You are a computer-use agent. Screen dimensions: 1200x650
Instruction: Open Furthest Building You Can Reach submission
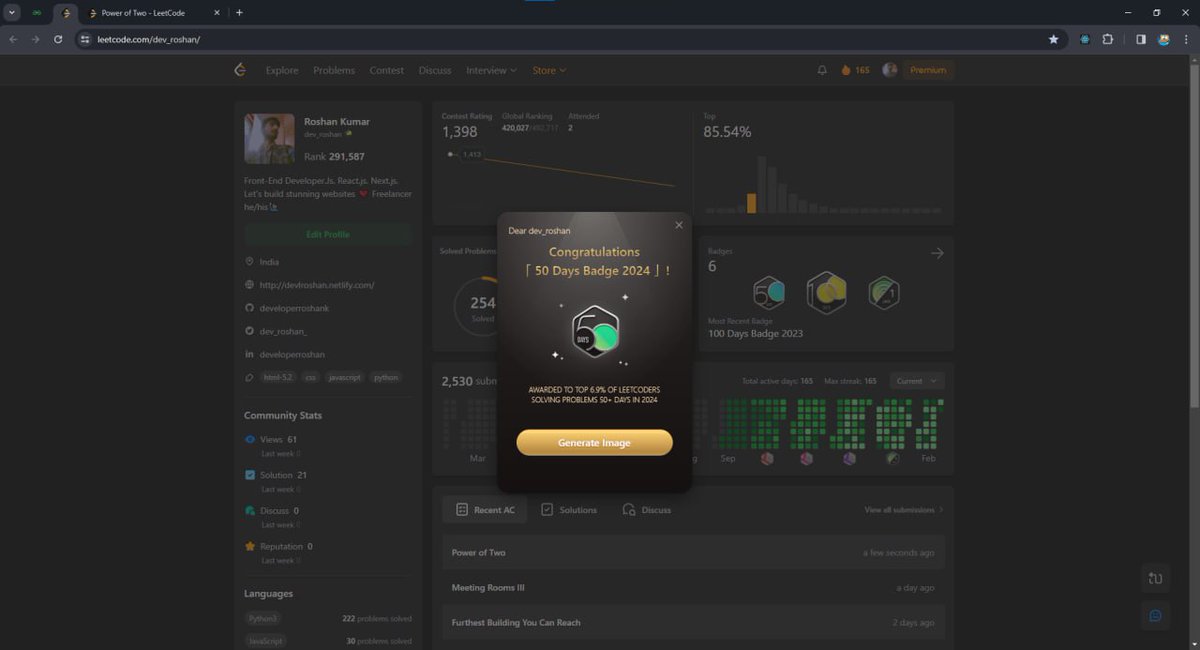(x=693, y=622)
